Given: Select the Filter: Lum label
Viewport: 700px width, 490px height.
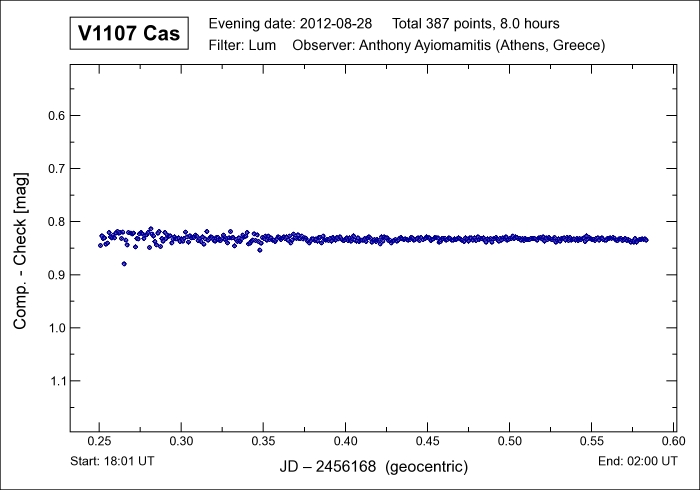Looking at the screenshot, I should pos(242,46).
